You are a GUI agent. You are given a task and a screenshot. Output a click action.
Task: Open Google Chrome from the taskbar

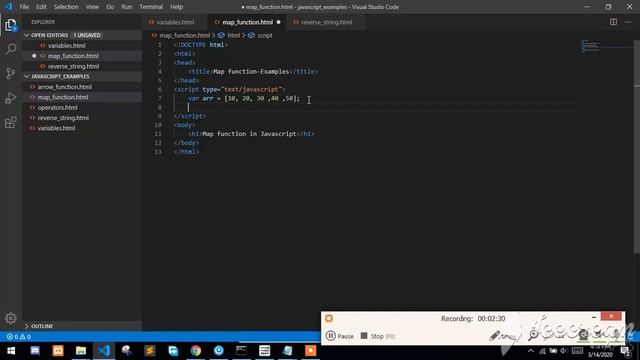pyautogui.click(x=196, y=351)
